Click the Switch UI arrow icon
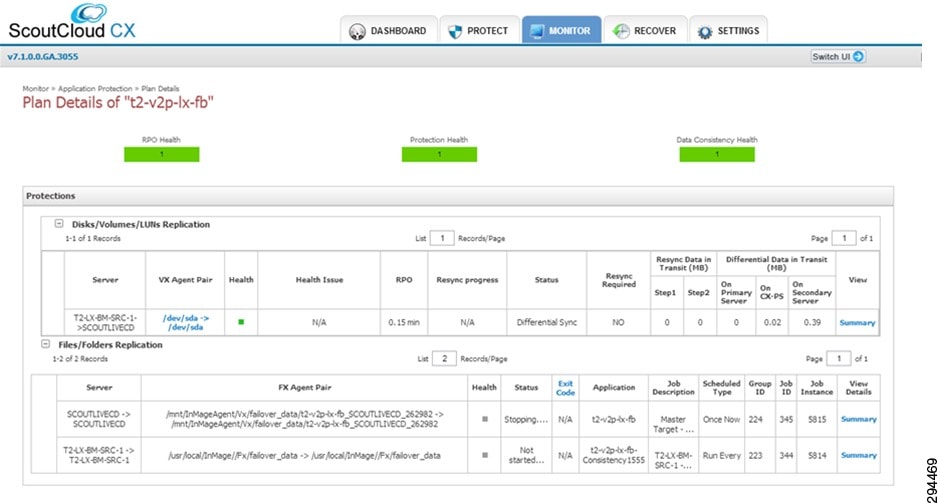The width and height of the screenshot is (938, 504). [x=858, y=56]
